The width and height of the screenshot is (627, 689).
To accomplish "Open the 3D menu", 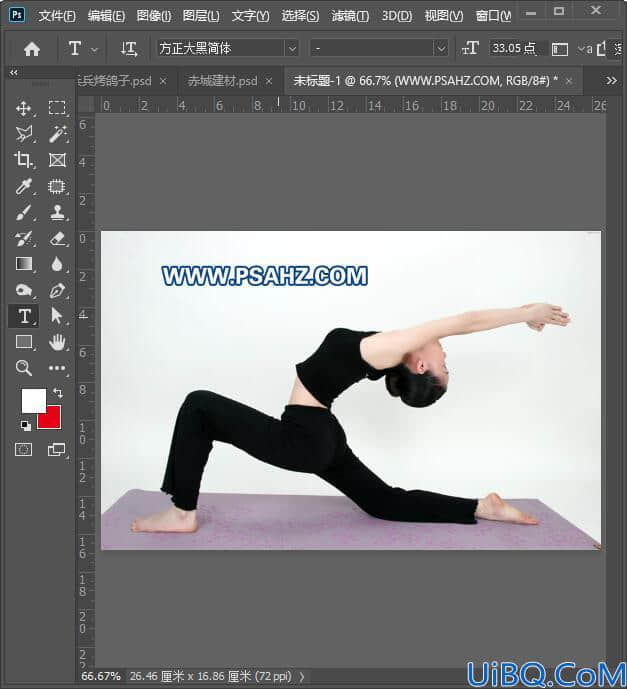I will [396, 16].
